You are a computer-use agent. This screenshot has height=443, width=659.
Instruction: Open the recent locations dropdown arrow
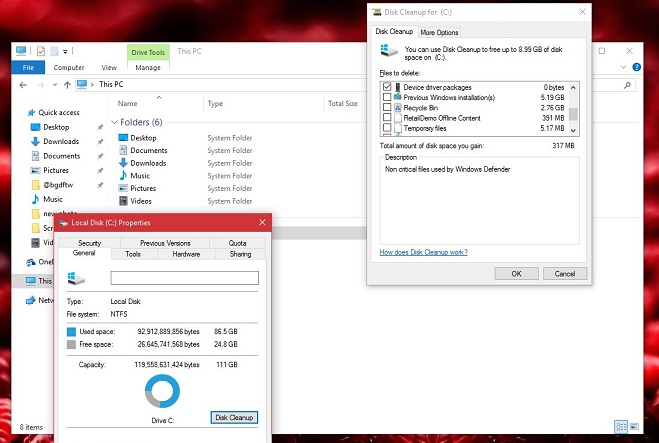[x=55, y=85]
